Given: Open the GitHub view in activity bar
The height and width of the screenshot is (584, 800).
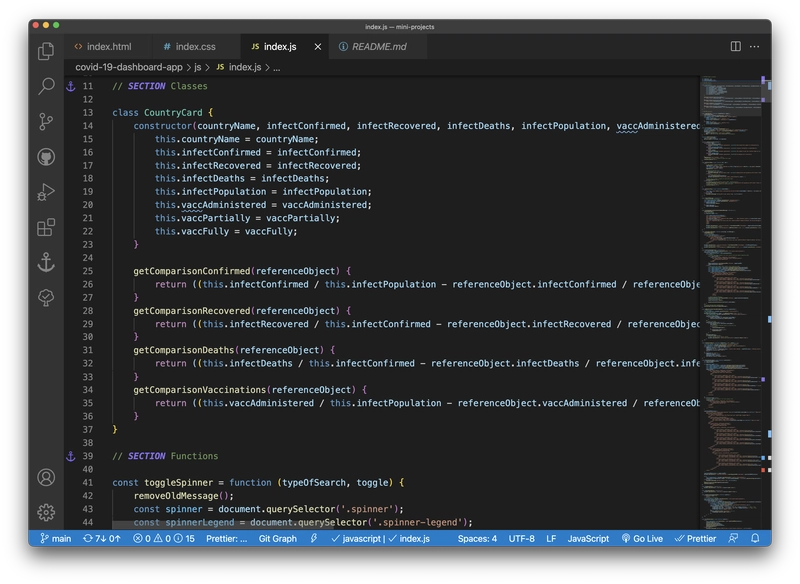Looking at the screenshot, I should click(x=46, y=157).
